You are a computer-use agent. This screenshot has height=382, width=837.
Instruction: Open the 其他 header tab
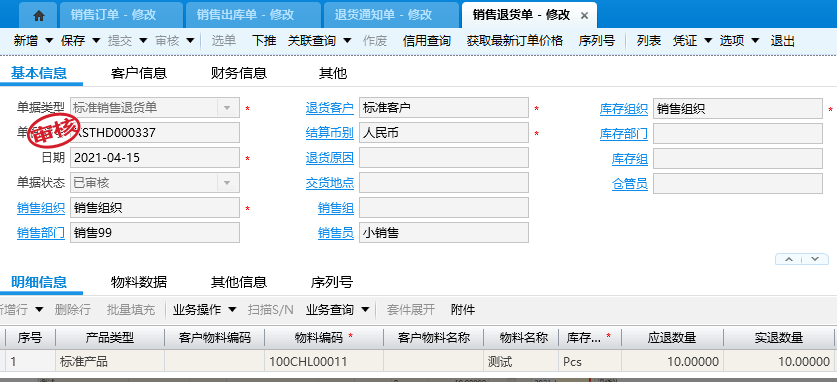pos(333,73)
